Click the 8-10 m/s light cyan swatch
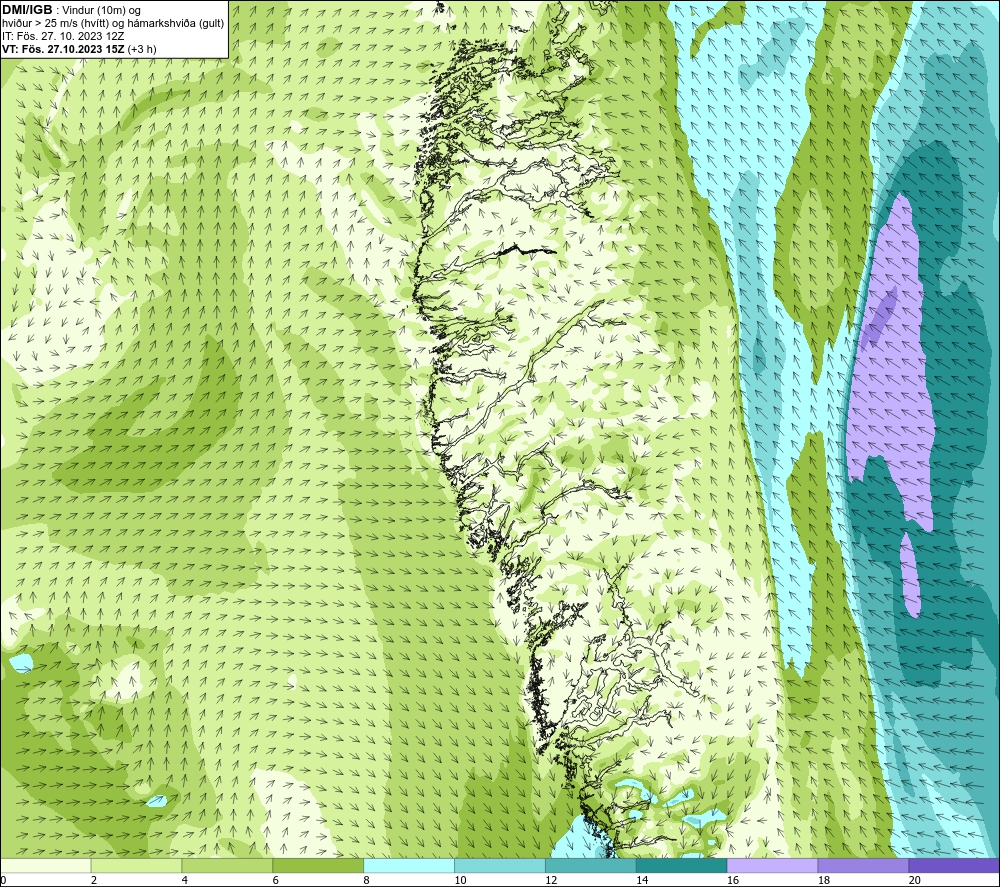Screen dimensions: 1000x887 409,866
